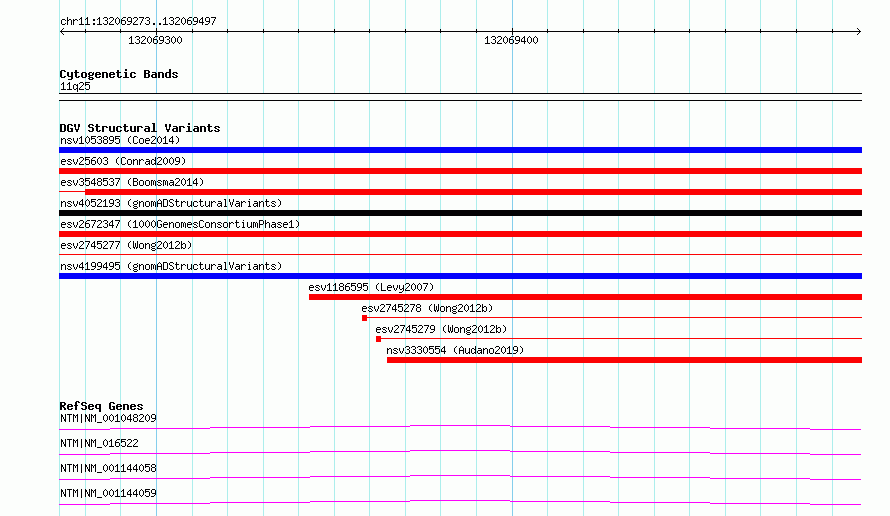
Task: Open esv2672347 (1000GenomesConsortiumPhase1) label
Action: click(x=180, y=224)
